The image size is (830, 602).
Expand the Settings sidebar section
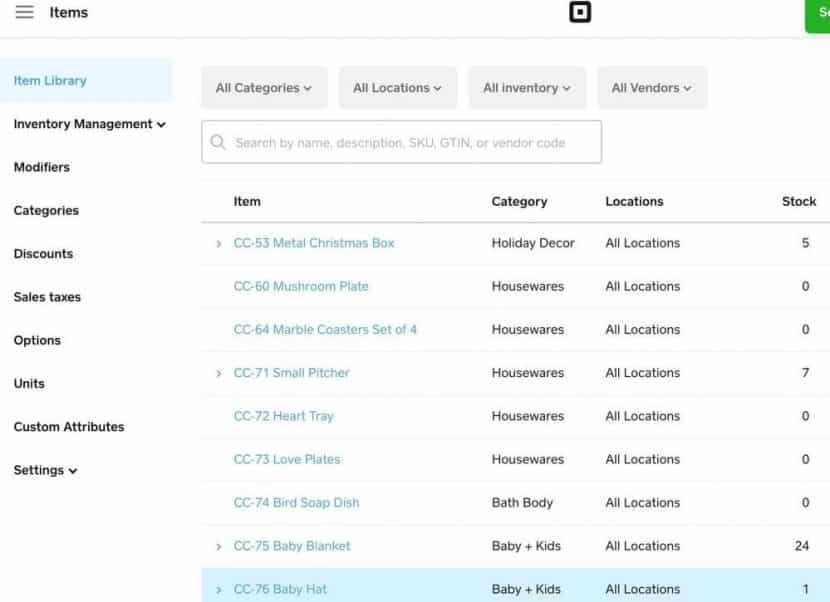click(x=45, y=470)
